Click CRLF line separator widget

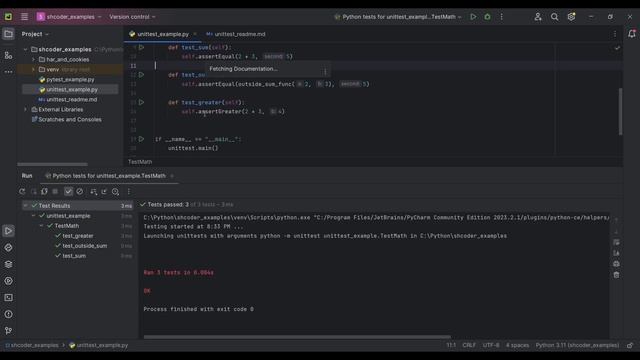coord(469,345)
